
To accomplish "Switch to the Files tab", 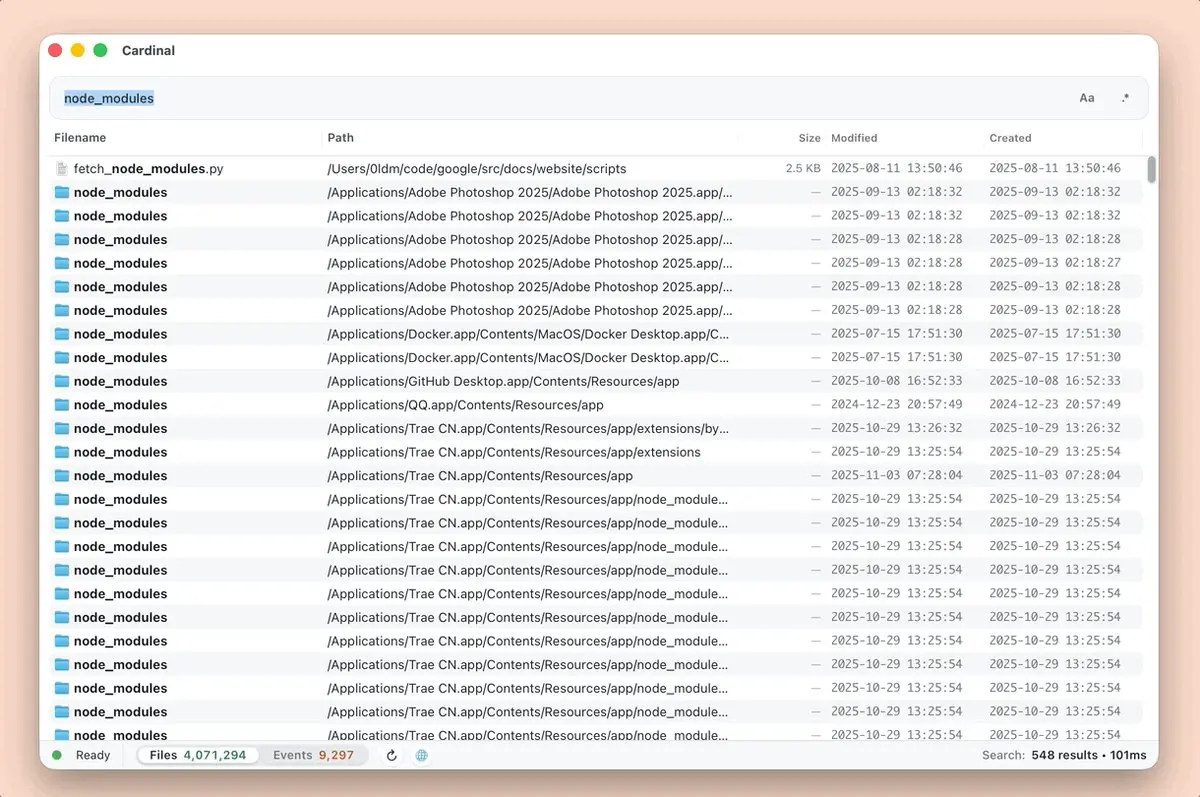I will pos(198,755).
